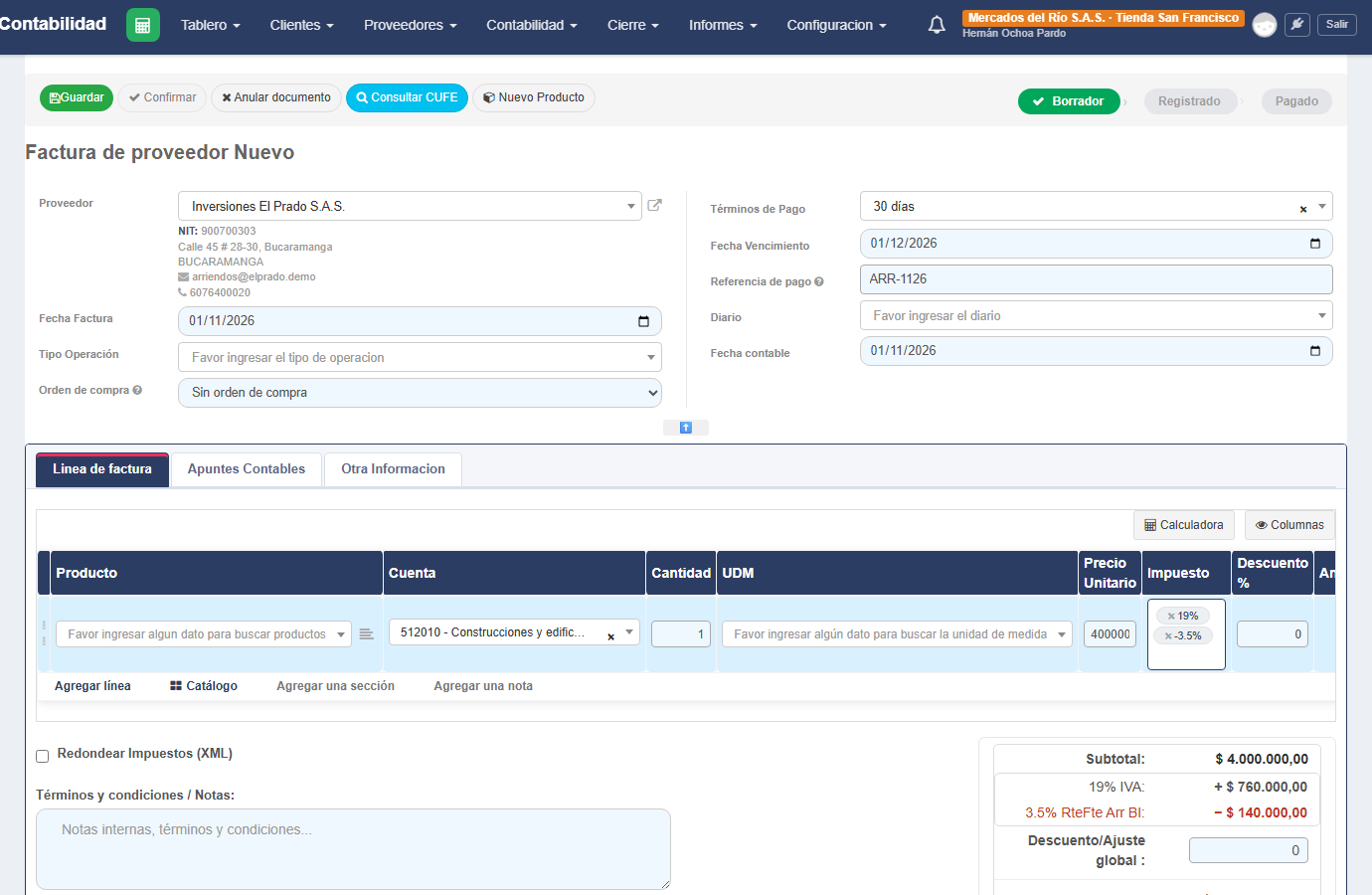Remove the -3.5% tax tag
This screenshot has height=895, width=1372.
coord(1169,636)
